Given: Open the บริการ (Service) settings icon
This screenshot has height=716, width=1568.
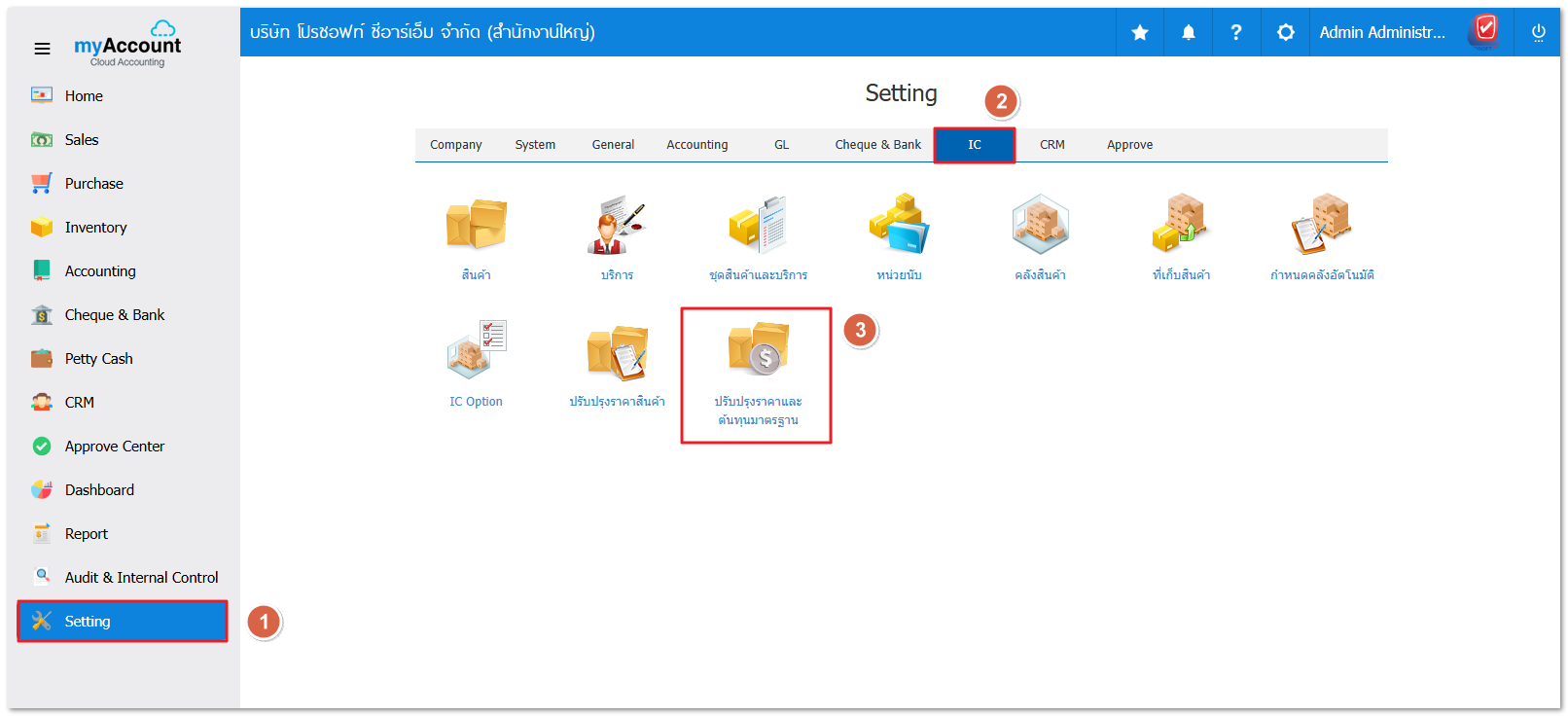Looking at the screenshot, I should point(617,226).
